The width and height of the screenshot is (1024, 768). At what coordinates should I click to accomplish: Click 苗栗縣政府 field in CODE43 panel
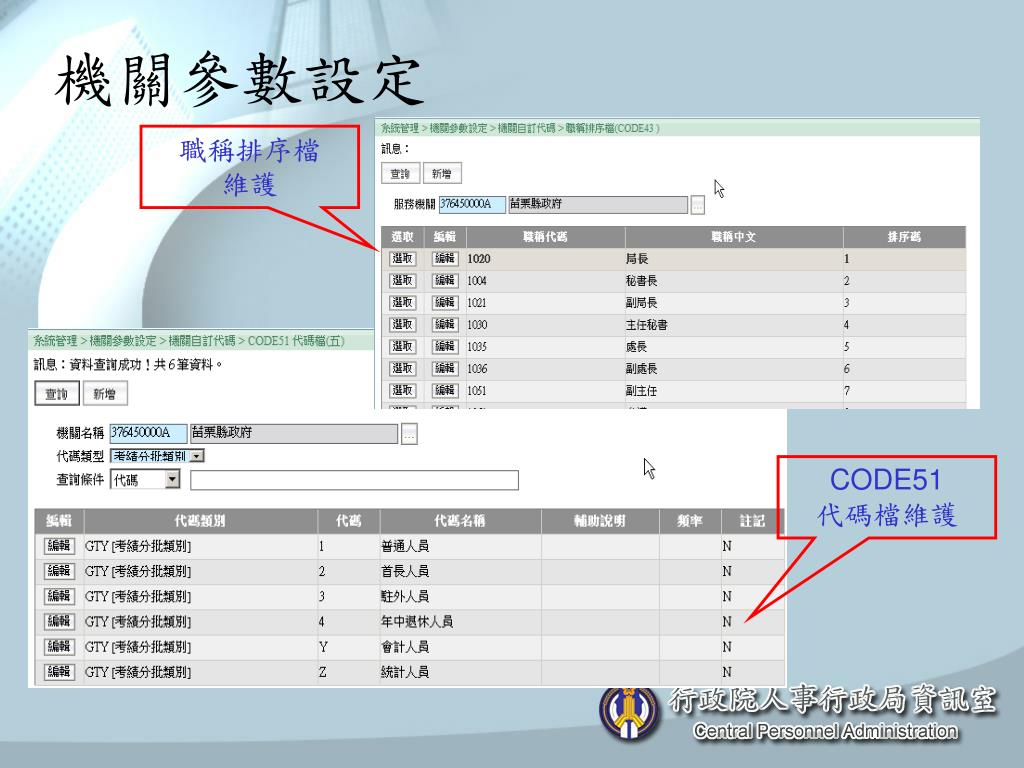[x=598, y=204]
